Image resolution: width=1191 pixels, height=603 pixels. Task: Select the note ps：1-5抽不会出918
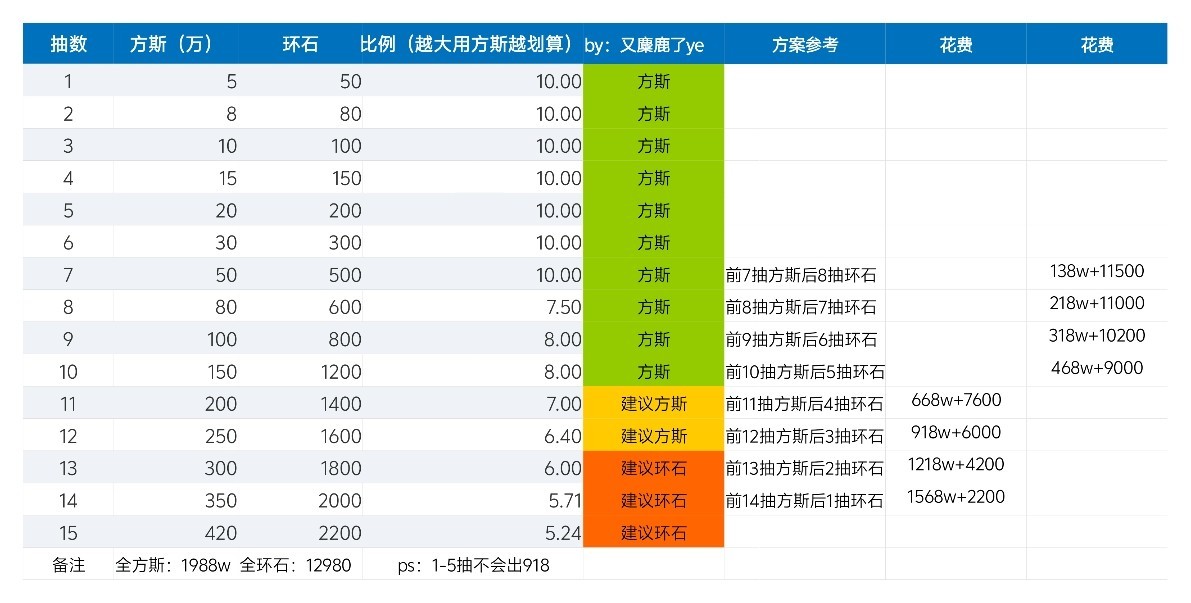pos(473,565)
